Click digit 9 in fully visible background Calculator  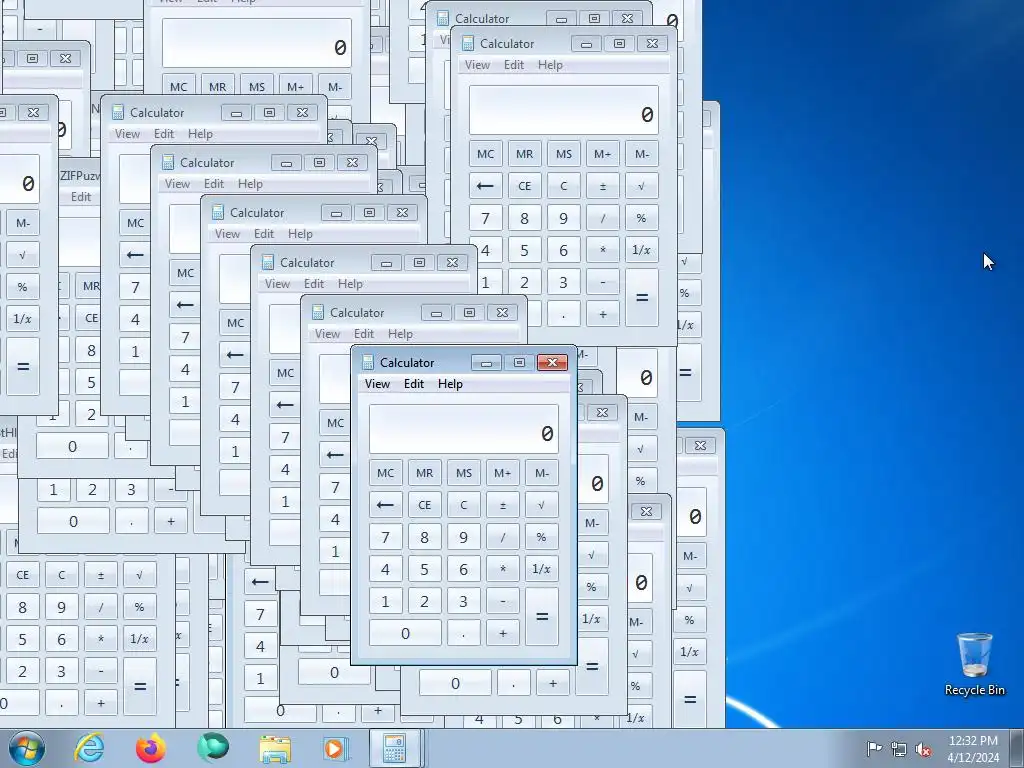[x=564, y=218]
